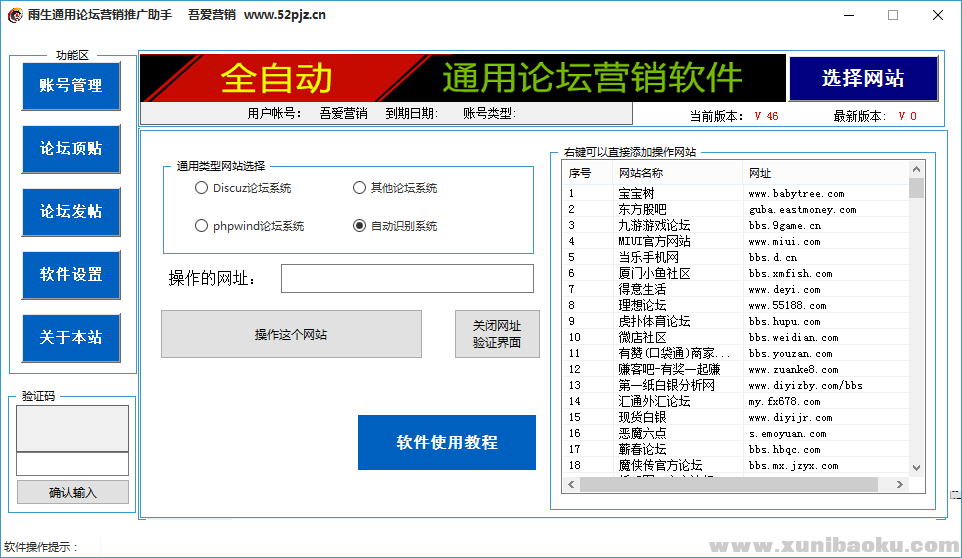The height and width of the screenshot is (558, 962).
Task: Select the phpwind论坛系统 radio option
Action: click(202, 226)
